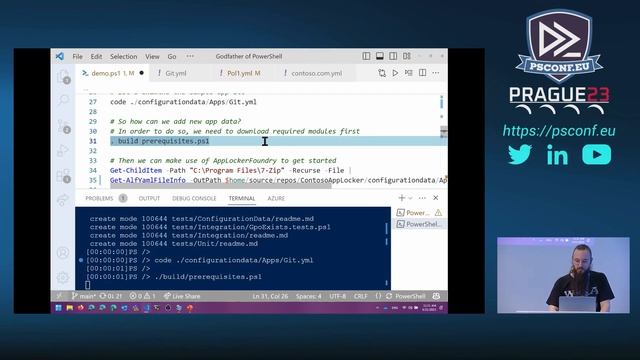Open the Search view in activity bar

tap(64, 100)
